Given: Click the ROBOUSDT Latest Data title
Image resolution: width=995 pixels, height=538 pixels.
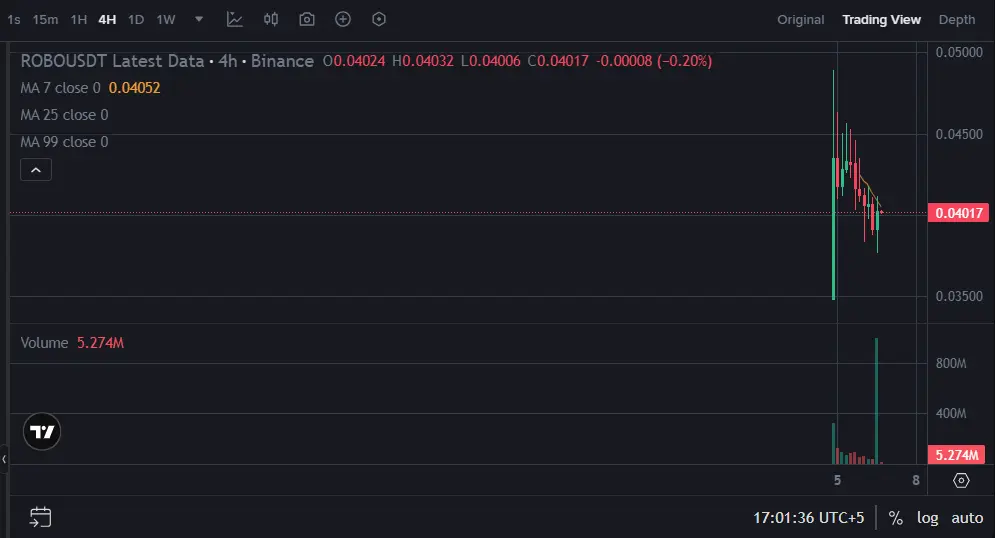Looking at the screenshot, I should click(x=112, y=61).
